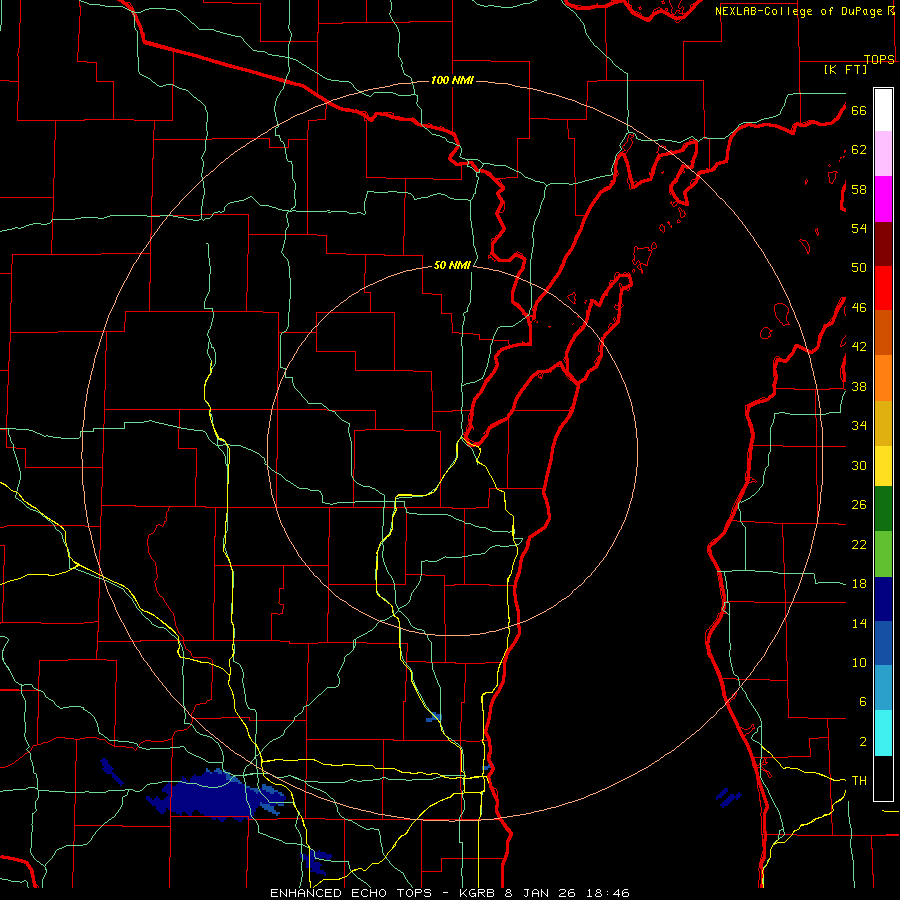Click the legend value 34
This screenshot has height=900, width=900.
coord(859,426)
